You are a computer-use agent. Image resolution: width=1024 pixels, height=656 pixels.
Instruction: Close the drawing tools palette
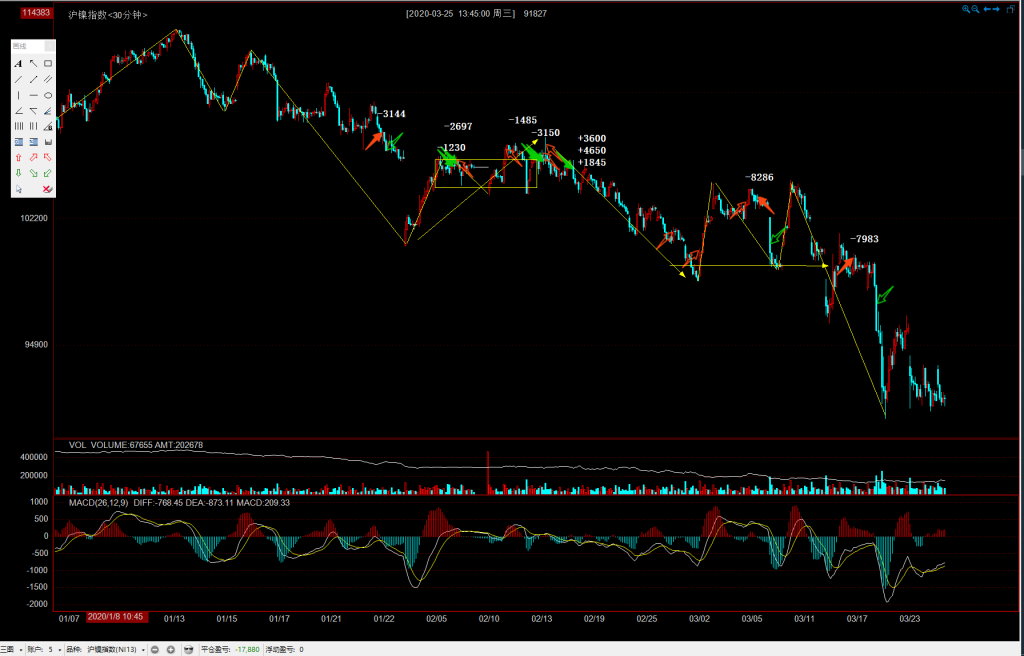tap(52, 46)
